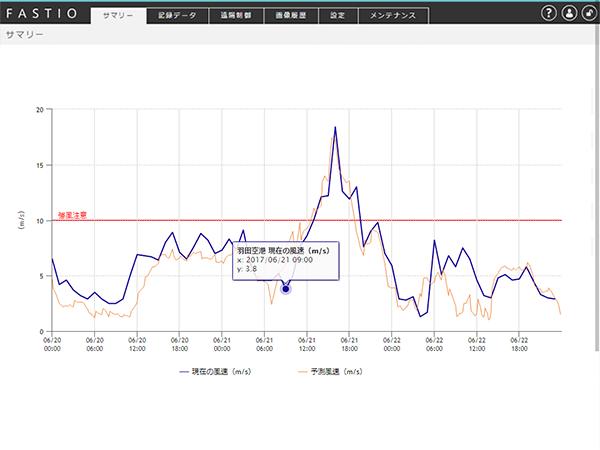The height and width of the screenshot is (450, 600).
Task: Click the wind speed peak near 18
Action: tap(335, 128)
